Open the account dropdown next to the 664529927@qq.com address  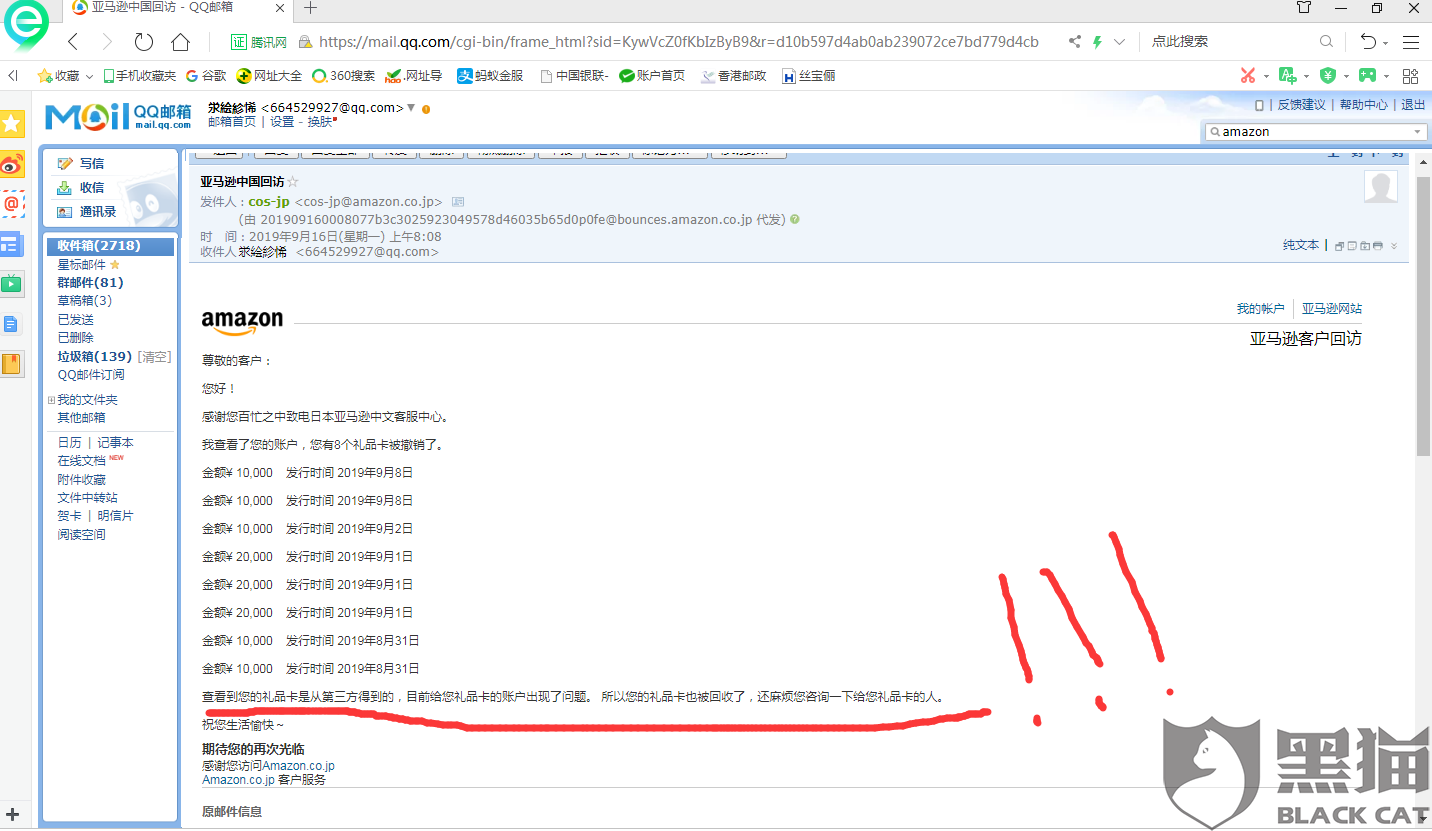click(x=411, y=108)
